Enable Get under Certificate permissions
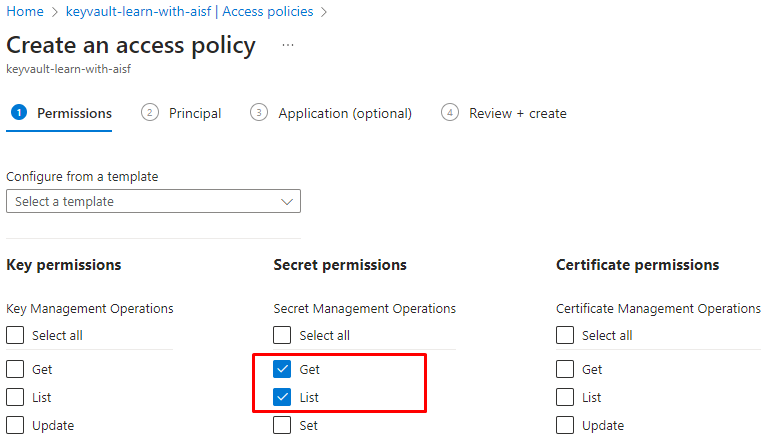 (x=565, y=369)
